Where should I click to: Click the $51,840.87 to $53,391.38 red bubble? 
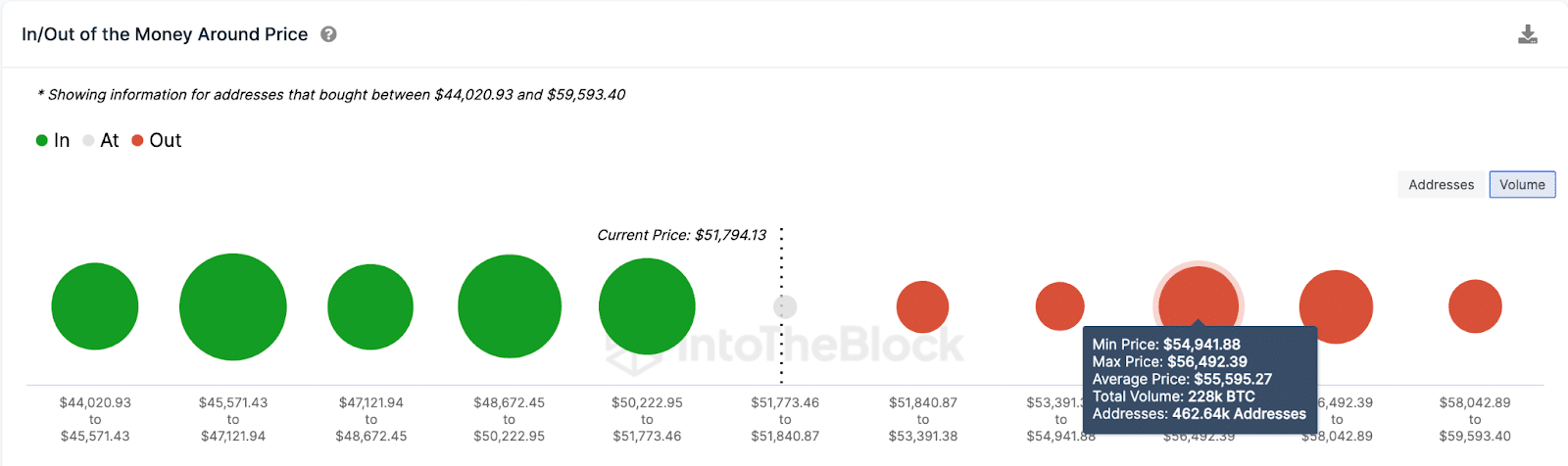(922, 306)
